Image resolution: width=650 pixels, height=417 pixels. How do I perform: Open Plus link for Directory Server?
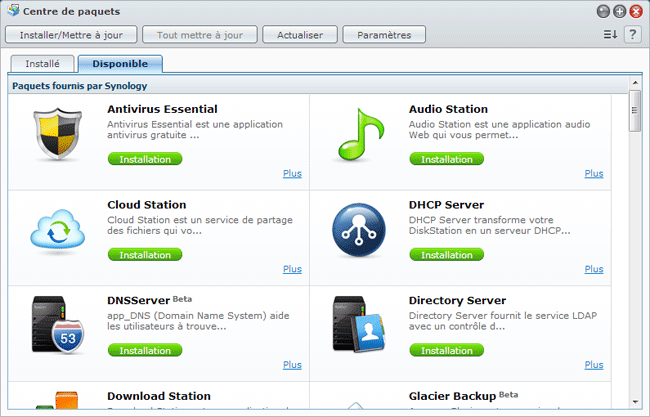pyautogui.click(x=594, y=365)
